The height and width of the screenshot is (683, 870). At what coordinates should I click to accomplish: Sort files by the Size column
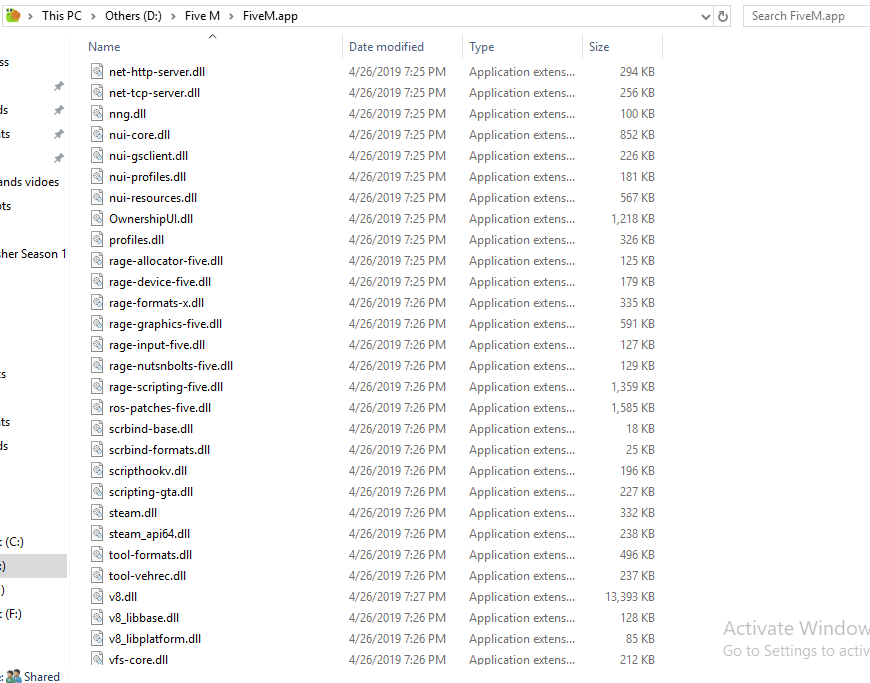[599, 47]
